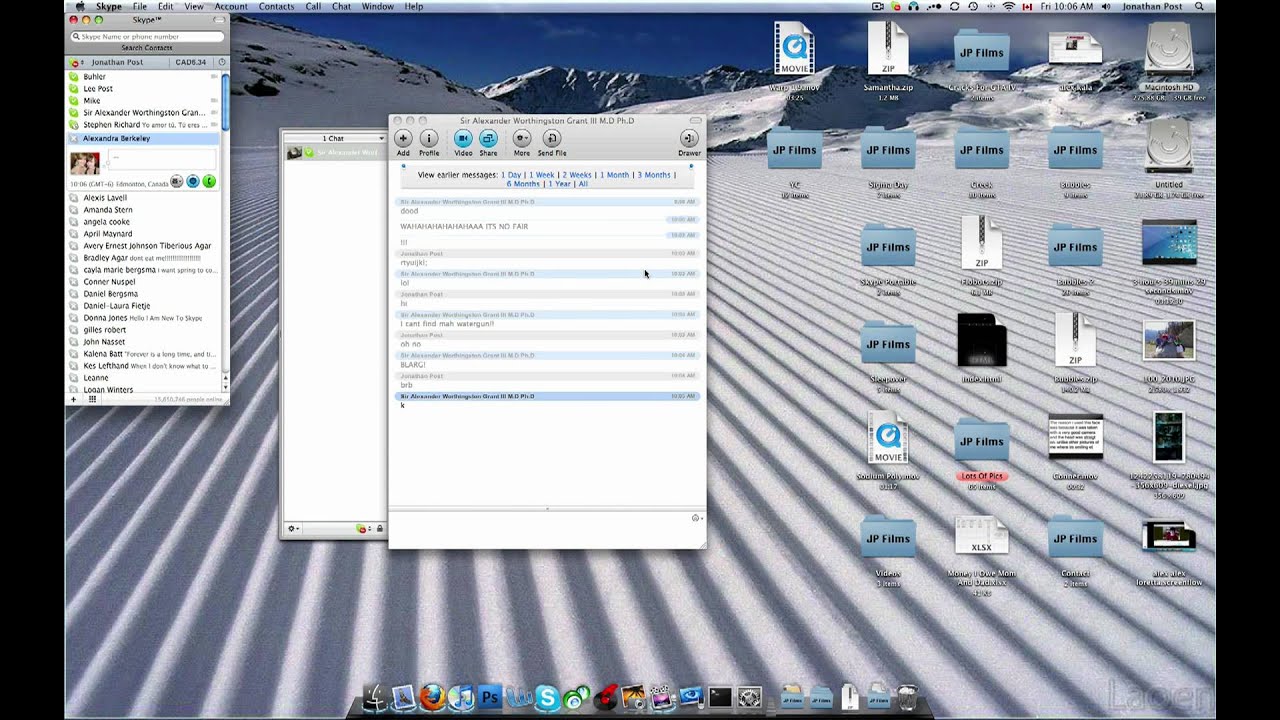This screenshot has height=720, width=1280.
Task: Select contact Donna Jones
Action: [143, 318]
